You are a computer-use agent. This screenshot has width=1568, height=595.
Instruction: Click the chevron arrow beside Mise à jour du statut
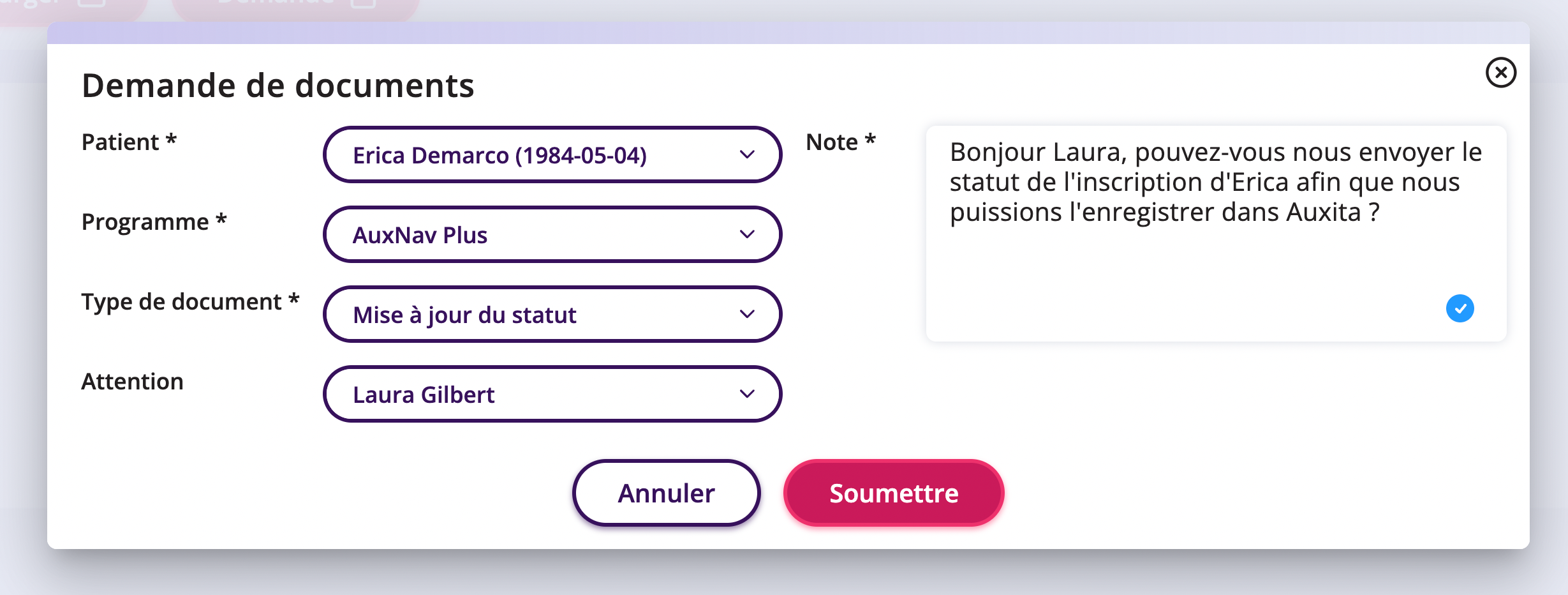tap(747, 314)
